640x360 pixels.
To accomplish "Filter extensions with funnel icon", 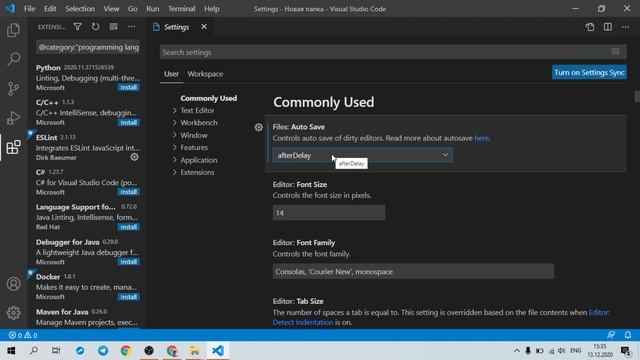I will [x=77, y=27].
